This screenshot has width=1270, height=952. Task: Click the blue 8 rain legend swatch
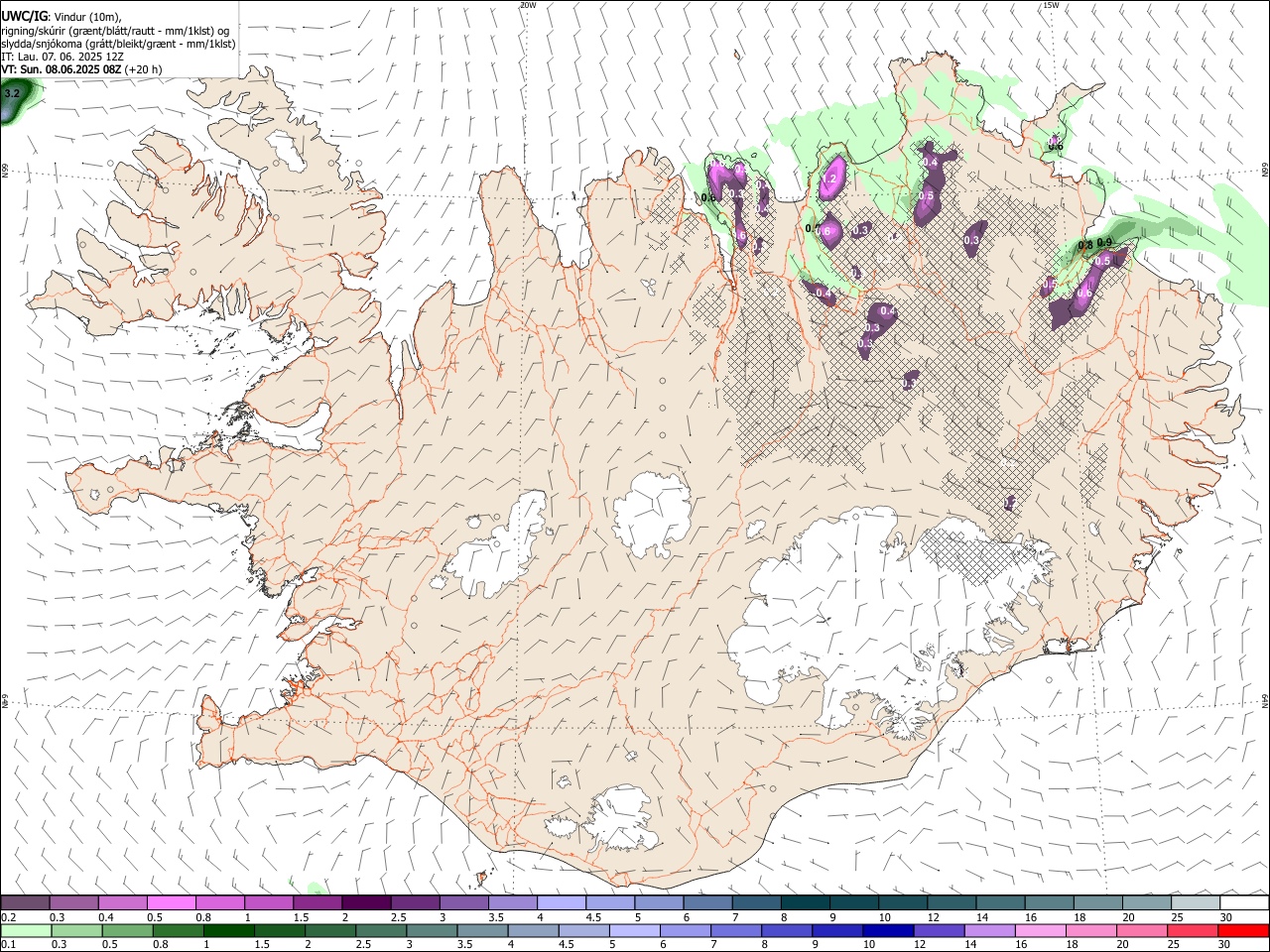click(786, 930)
